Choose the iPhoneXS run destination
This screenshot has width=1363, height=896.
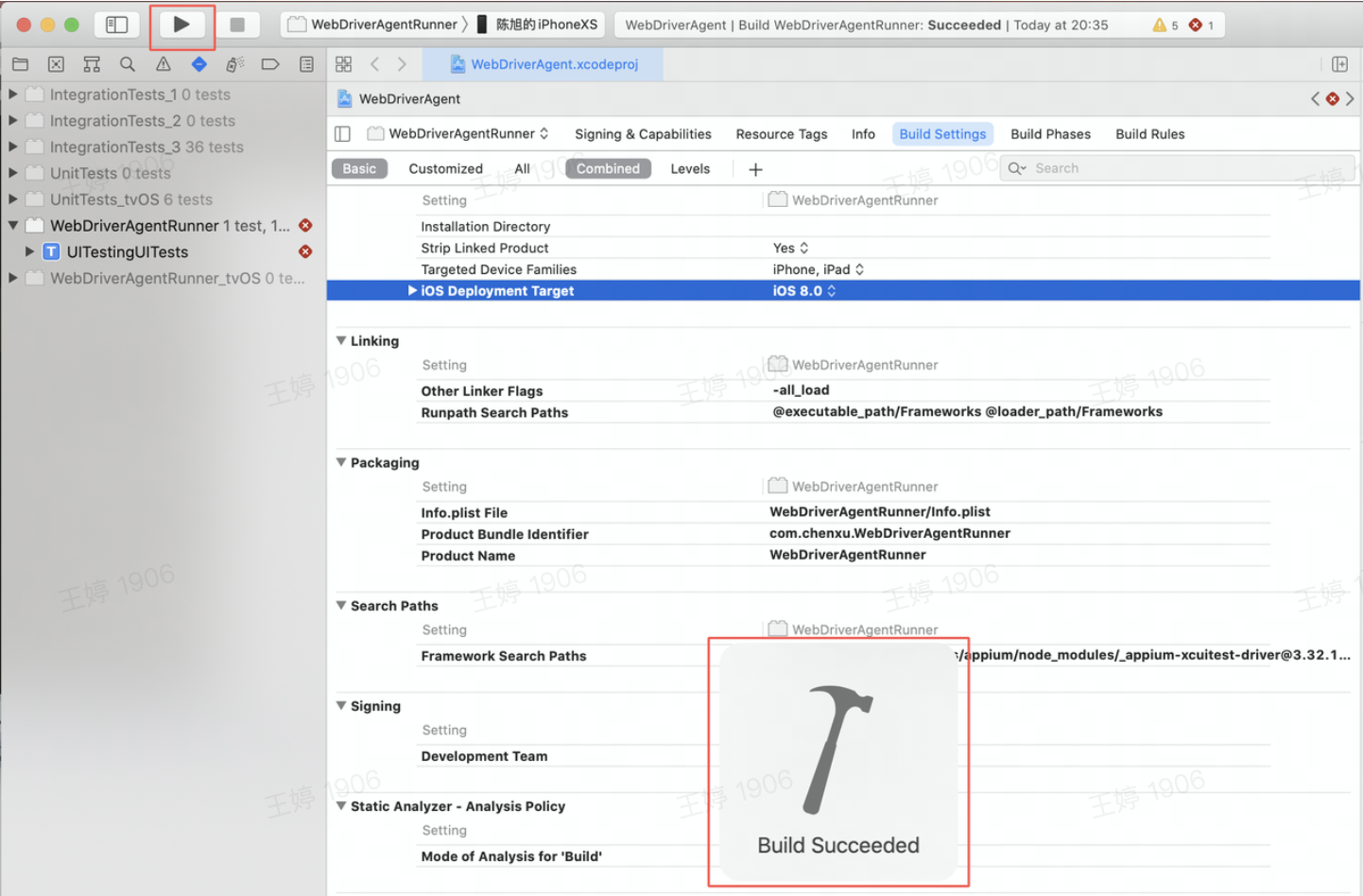coord(536,25)
